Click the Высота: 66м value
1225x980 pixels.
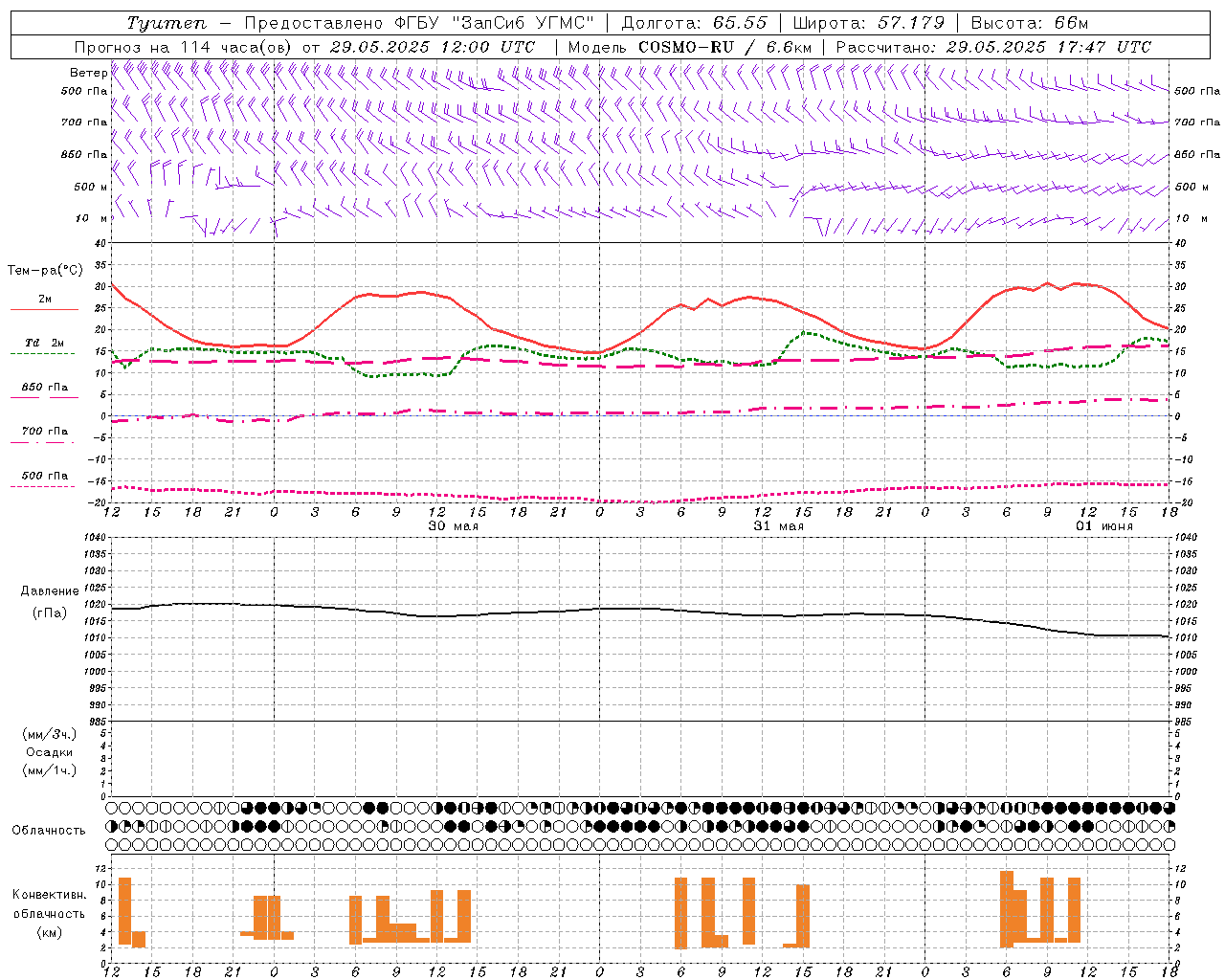(1030, 23)
